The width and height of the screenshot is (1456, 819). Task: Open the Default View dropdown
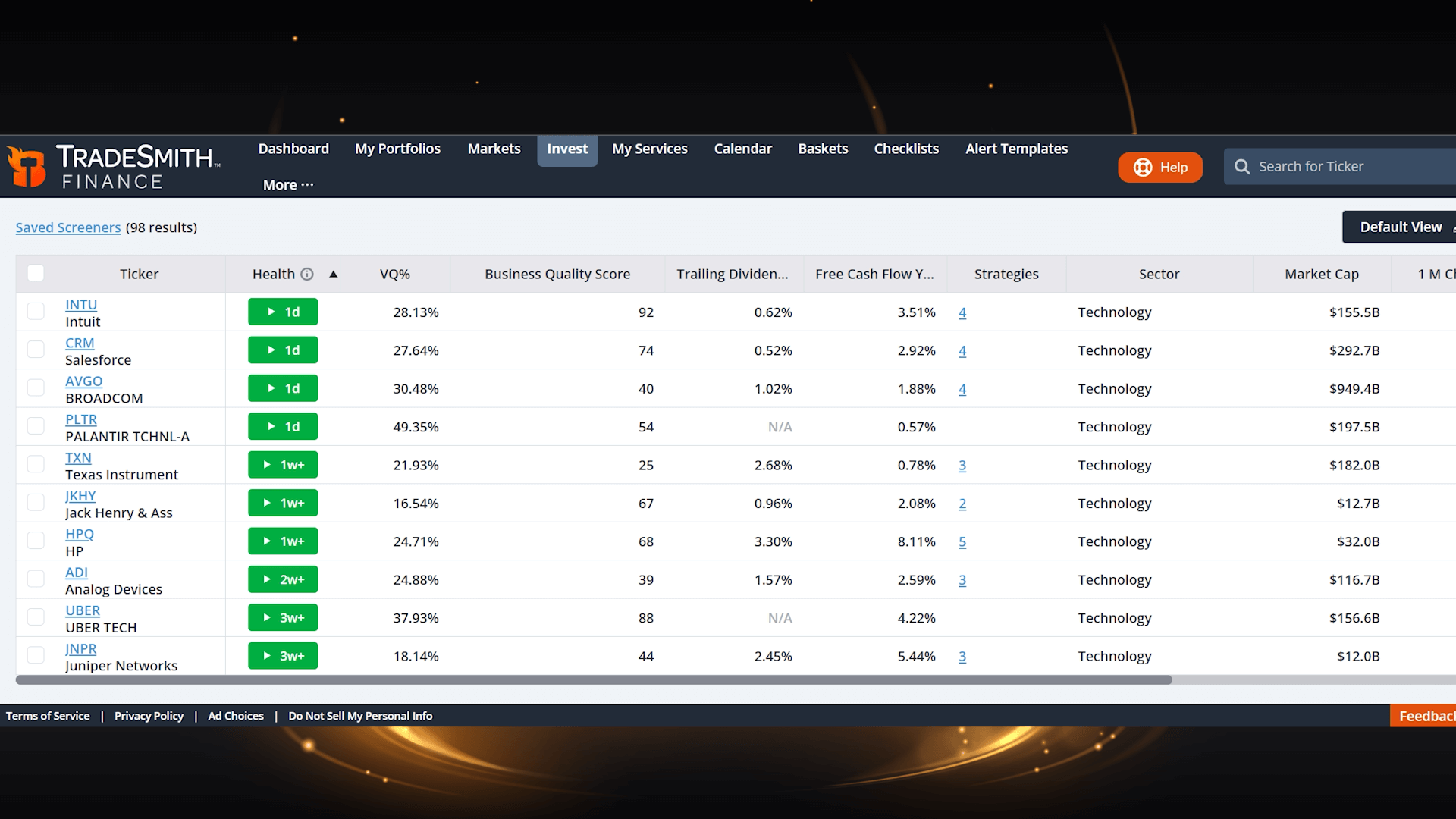(x=1400, y=227)
